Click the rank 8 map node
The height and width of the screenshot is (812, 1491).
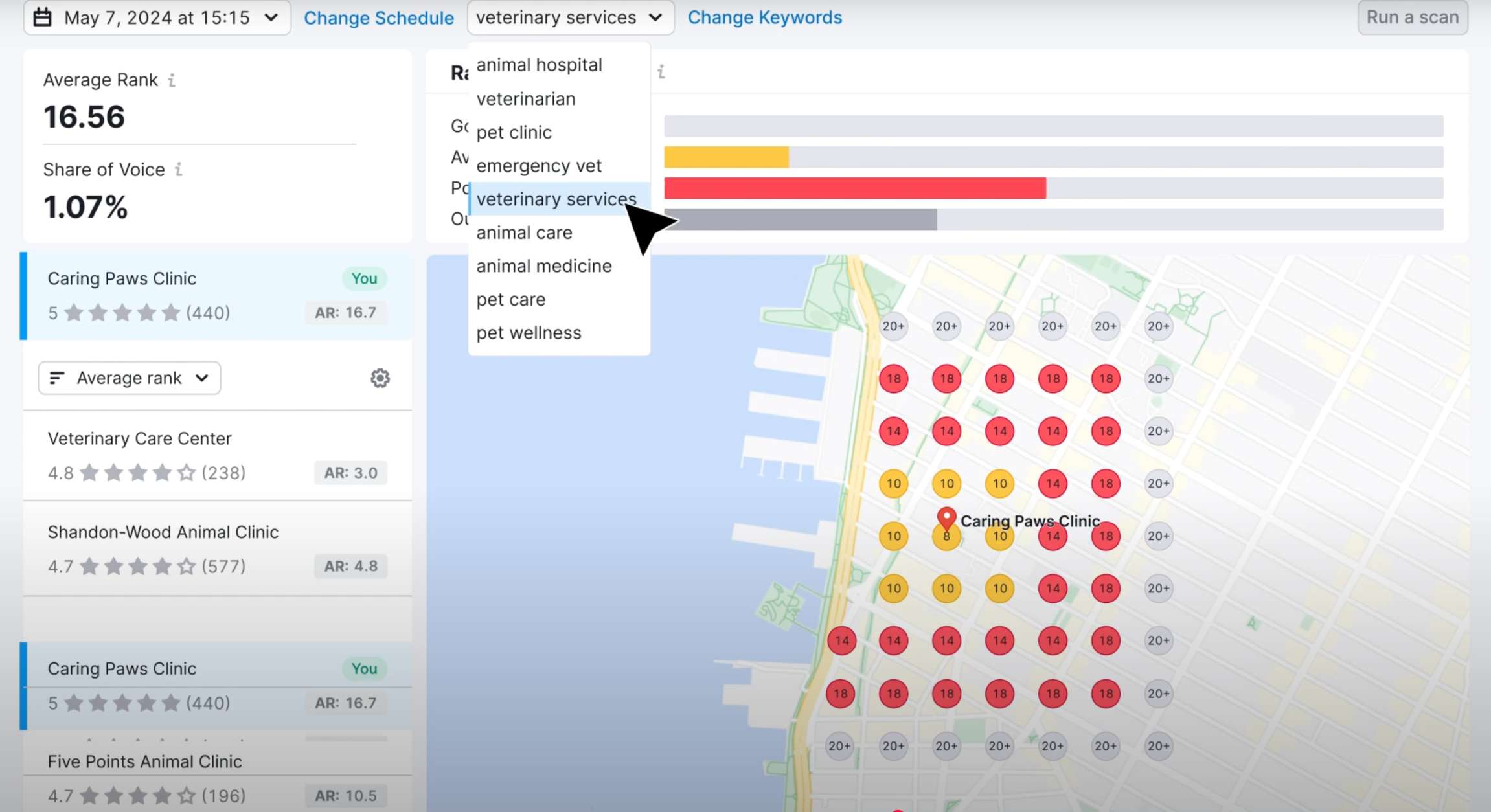point(946,536)
